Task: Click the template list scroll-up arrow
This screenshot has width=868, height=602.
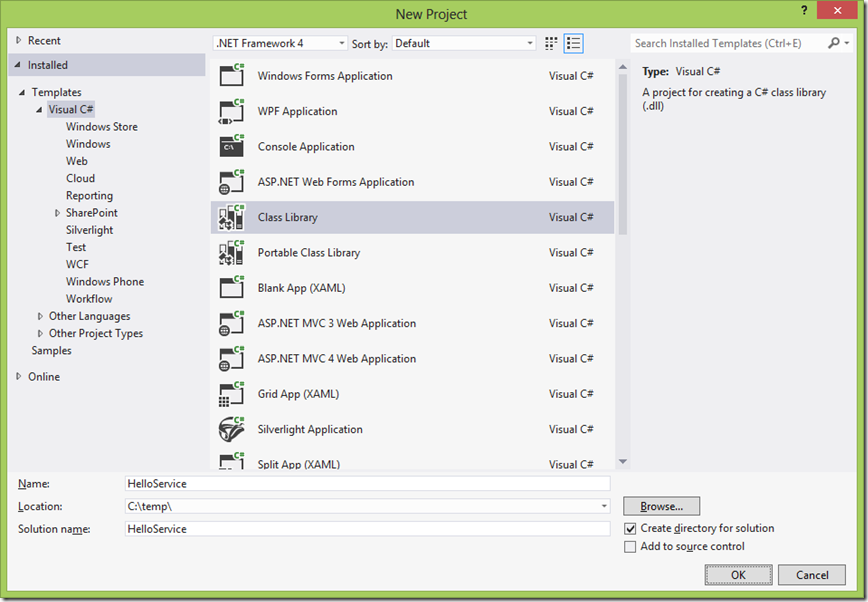Action: coord(623,67)
